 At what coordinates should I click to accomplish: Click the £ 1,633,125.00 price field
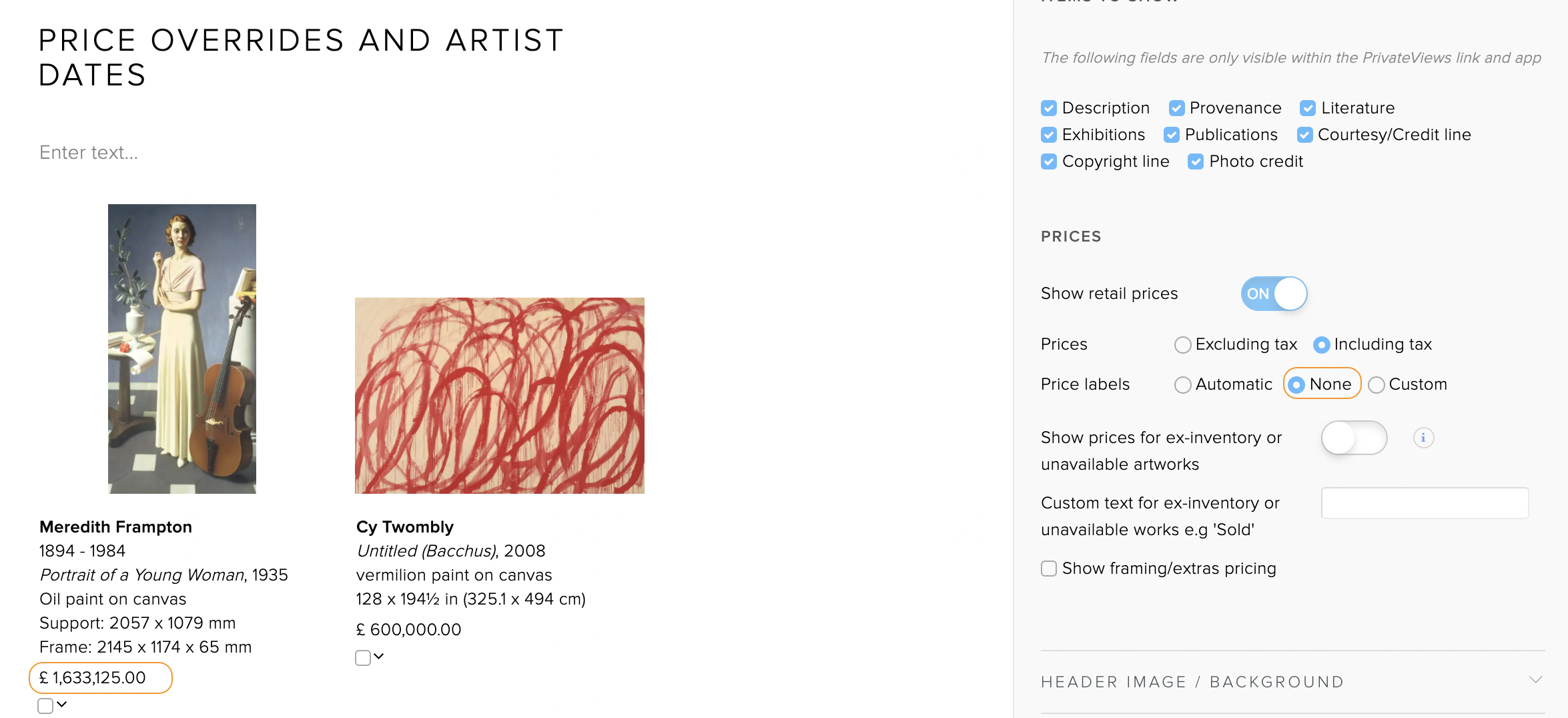pyautogui.click(x=101, y=678)
